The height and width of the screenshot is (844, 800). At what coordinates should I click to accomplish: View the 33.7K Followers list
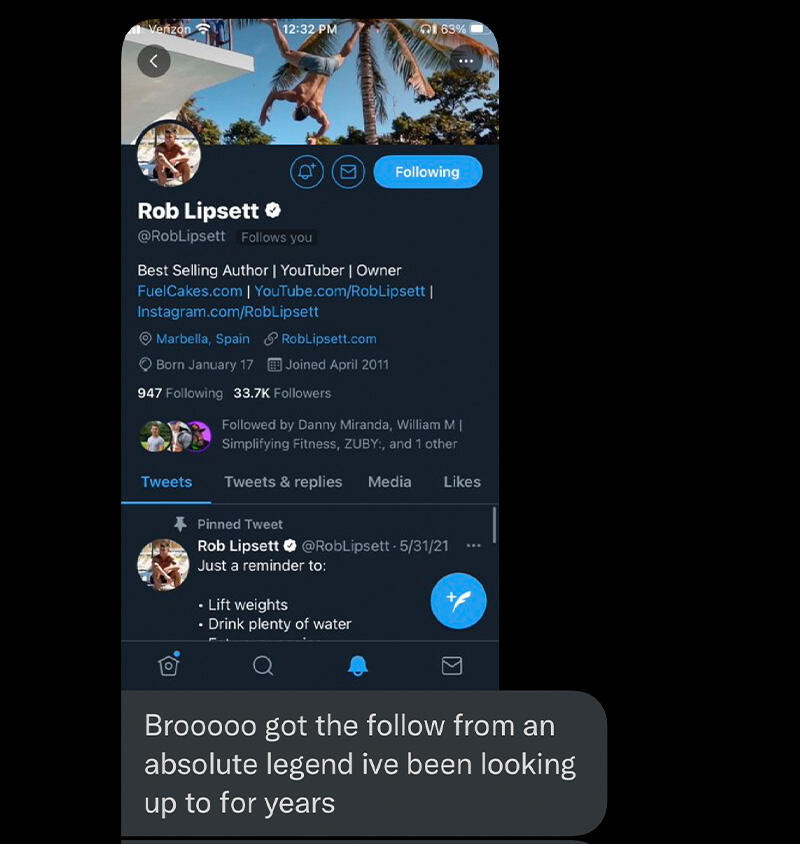pyautogui.click(x=282, y=393)
